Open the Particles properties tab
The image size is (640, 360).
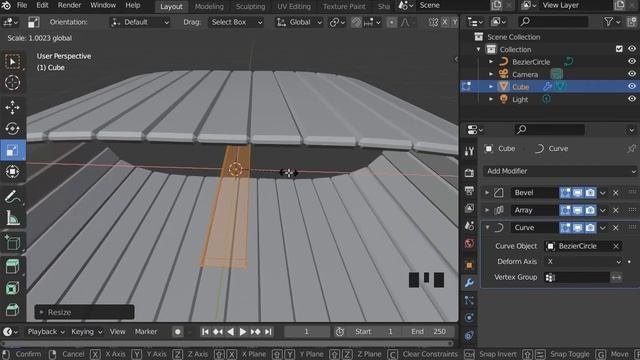(x=469, y=300)
